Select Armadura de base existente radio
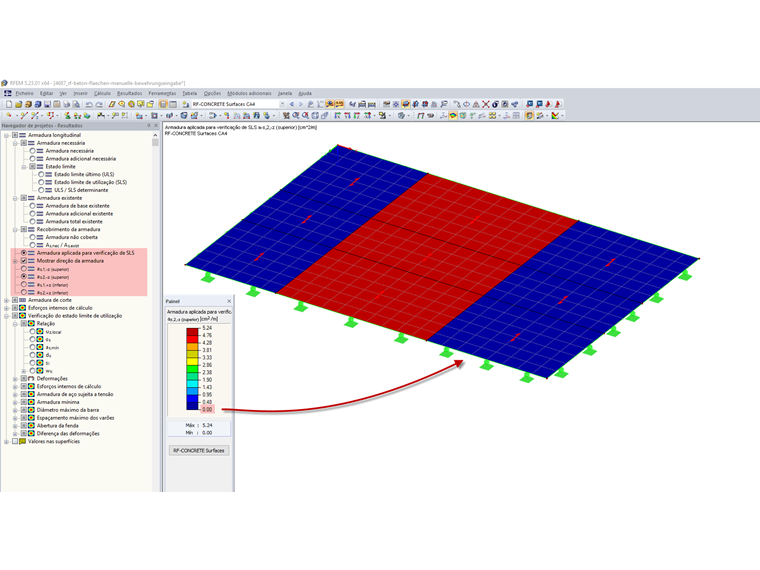The width and height of the screenshot is (760, 570). [x=32, y=206]
